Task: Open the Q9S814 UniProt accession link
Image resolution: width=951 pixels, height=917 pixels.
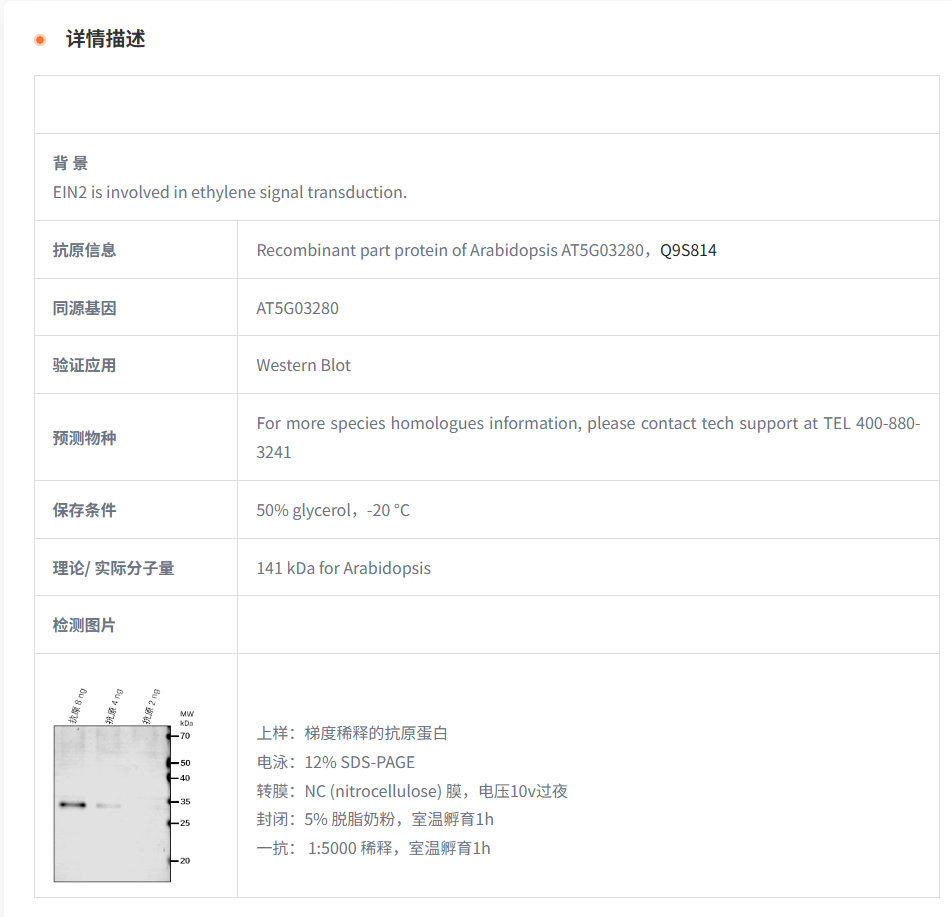Action: tap(688, 250)
